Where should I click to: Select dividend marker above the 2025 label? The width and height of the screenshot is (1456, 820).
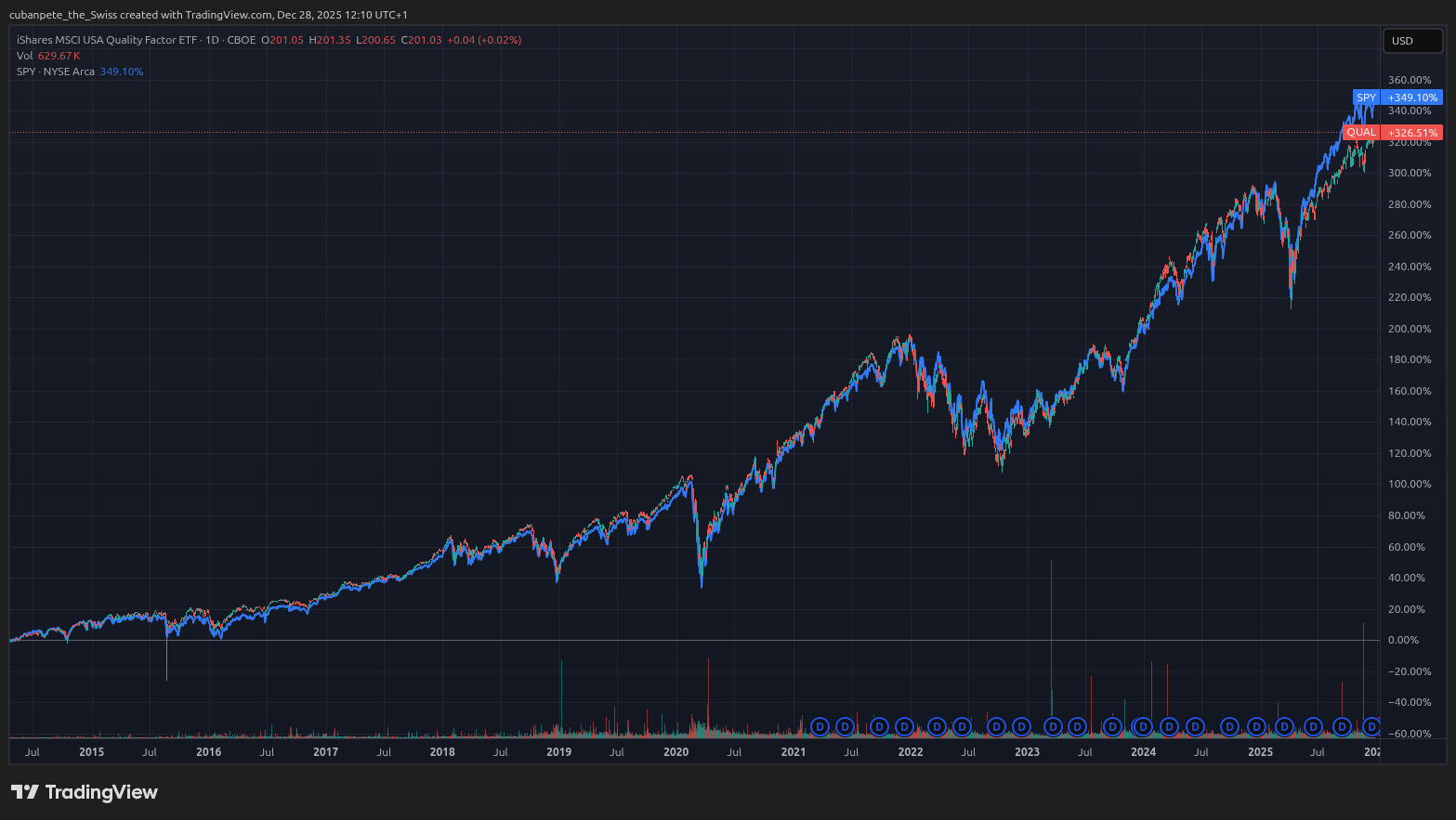point(1256,726)
